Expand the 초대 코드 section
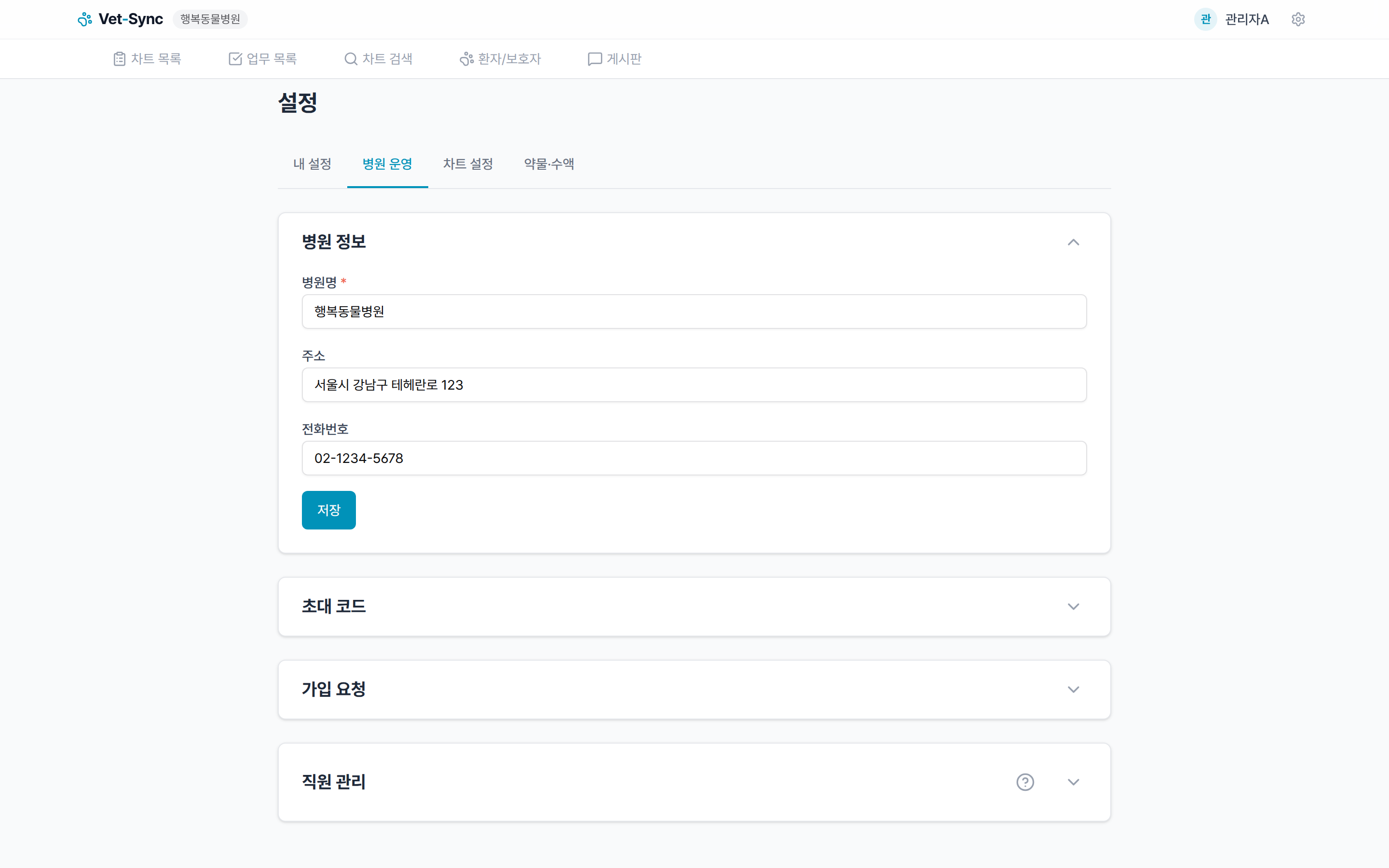This screenshot has width=1389, height=868. click(x=1074, y=606)
